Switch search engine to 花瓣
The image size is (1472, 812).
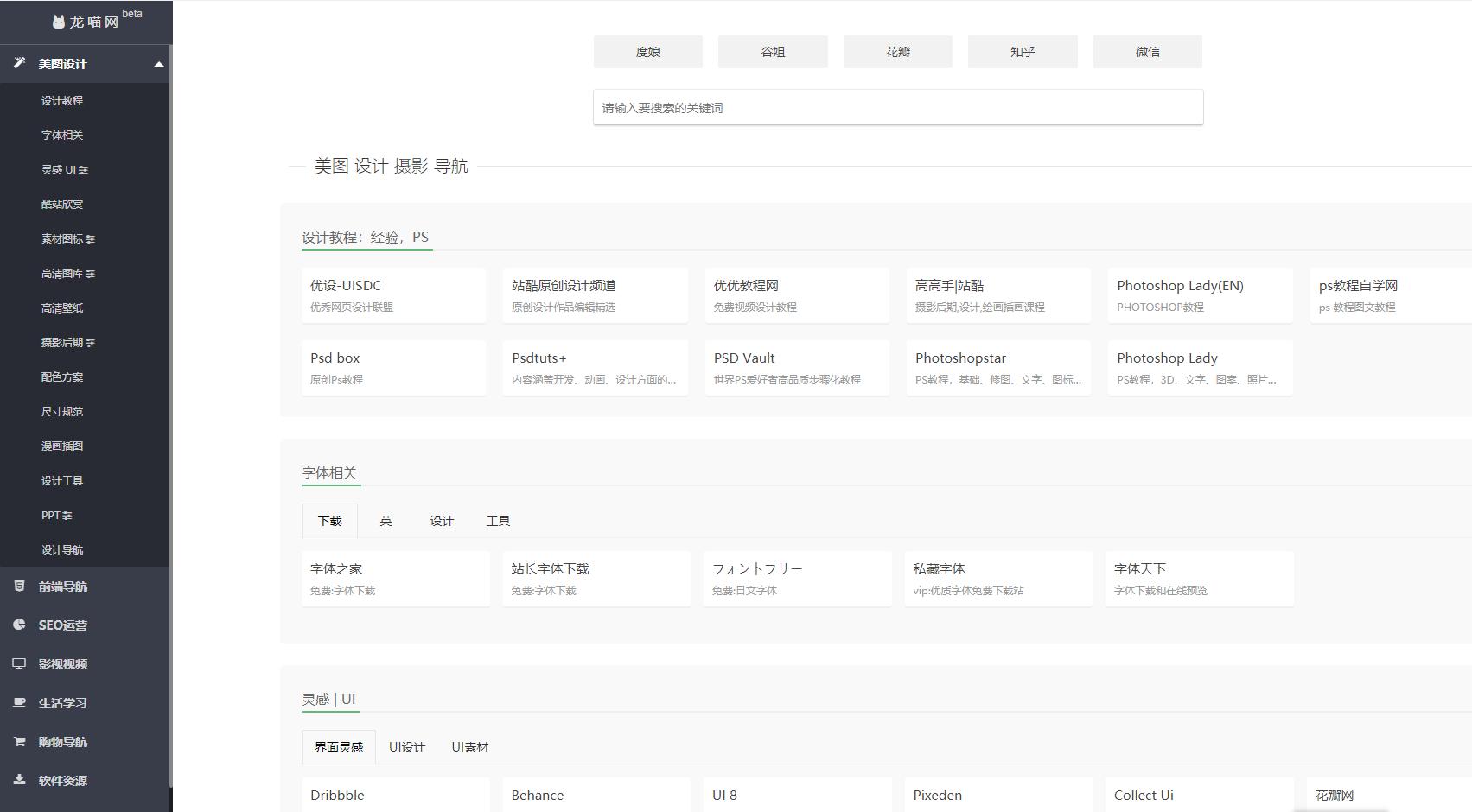point(897,51)
